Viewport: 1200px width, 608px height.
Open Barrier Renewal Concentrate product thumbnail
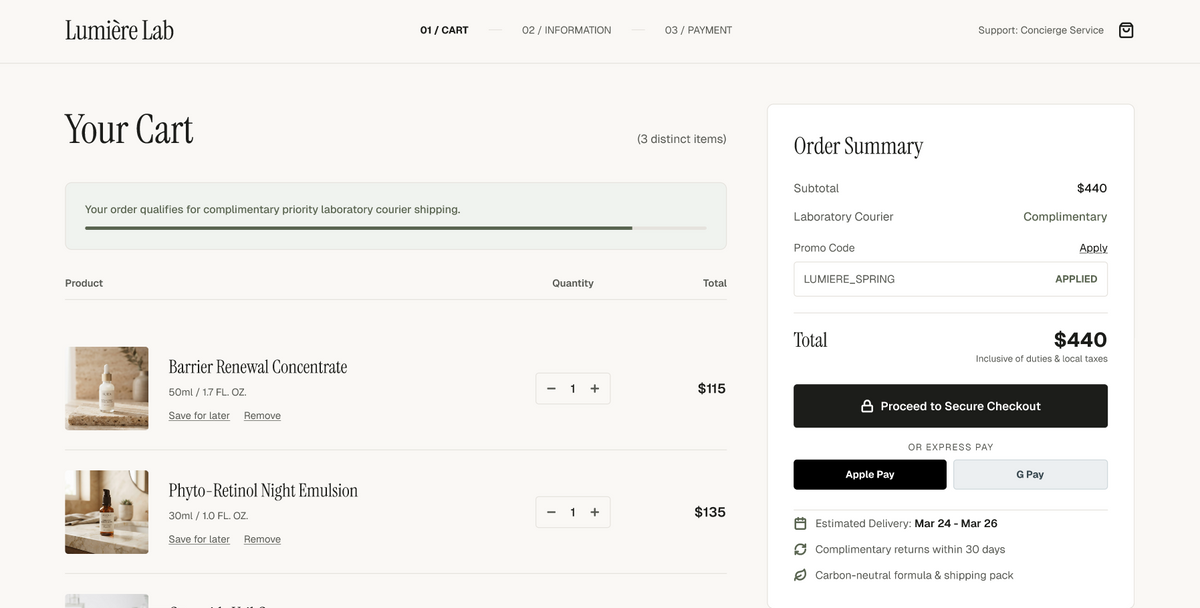click(x=107, y=388)
